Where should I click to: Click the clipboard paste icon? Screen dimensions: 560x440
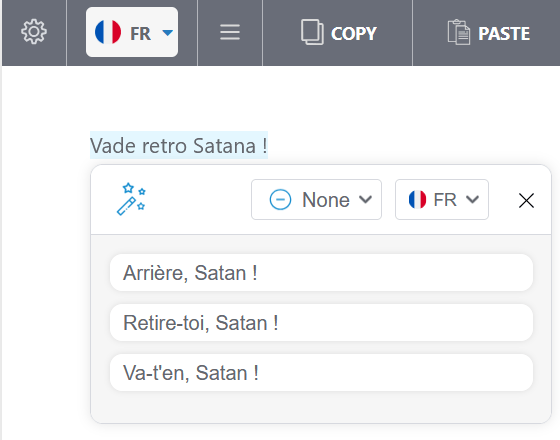459,32
